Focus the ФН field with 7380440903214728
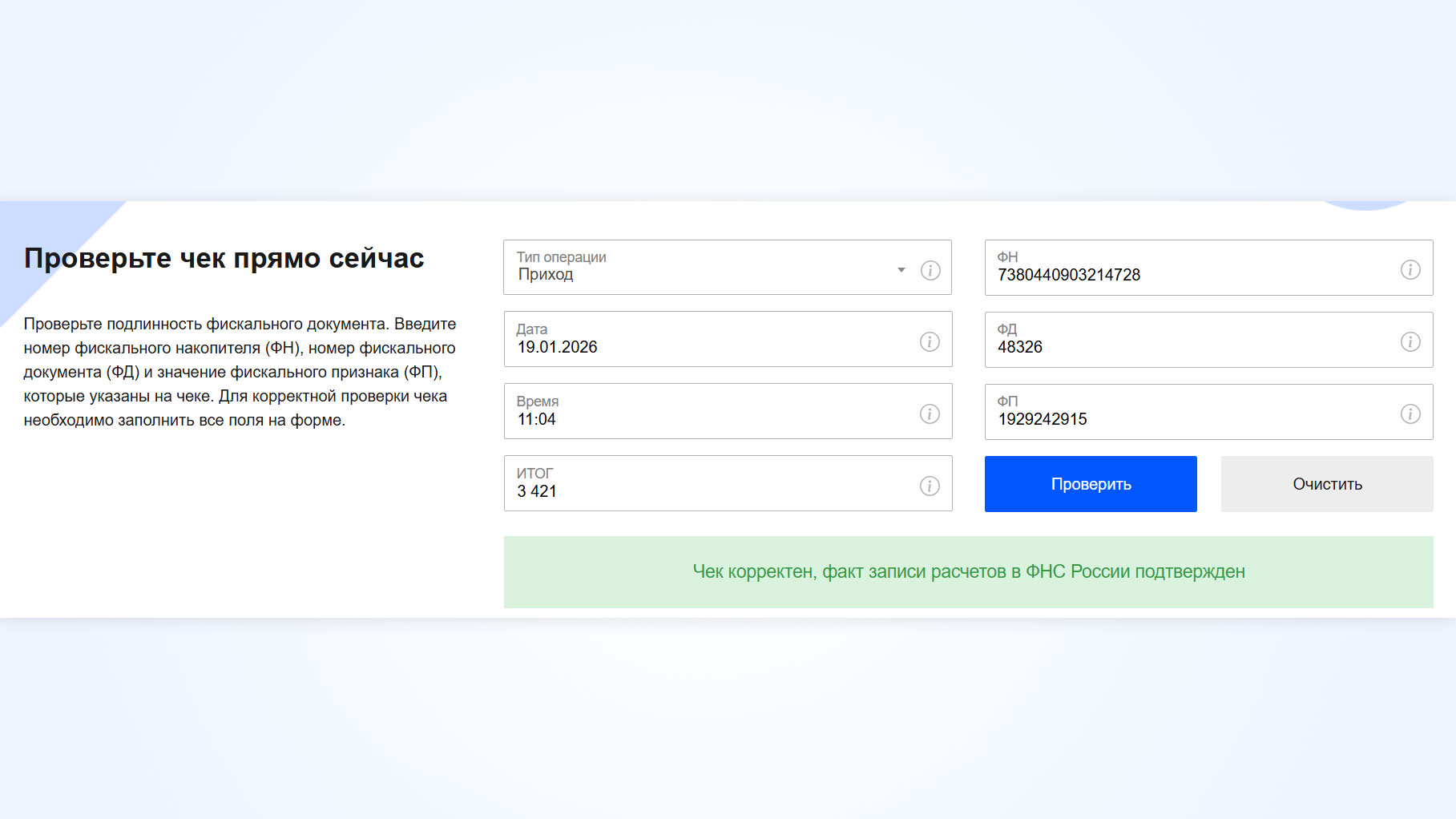The height and width of the screenshot is (819, 1456). (1186, 275)
